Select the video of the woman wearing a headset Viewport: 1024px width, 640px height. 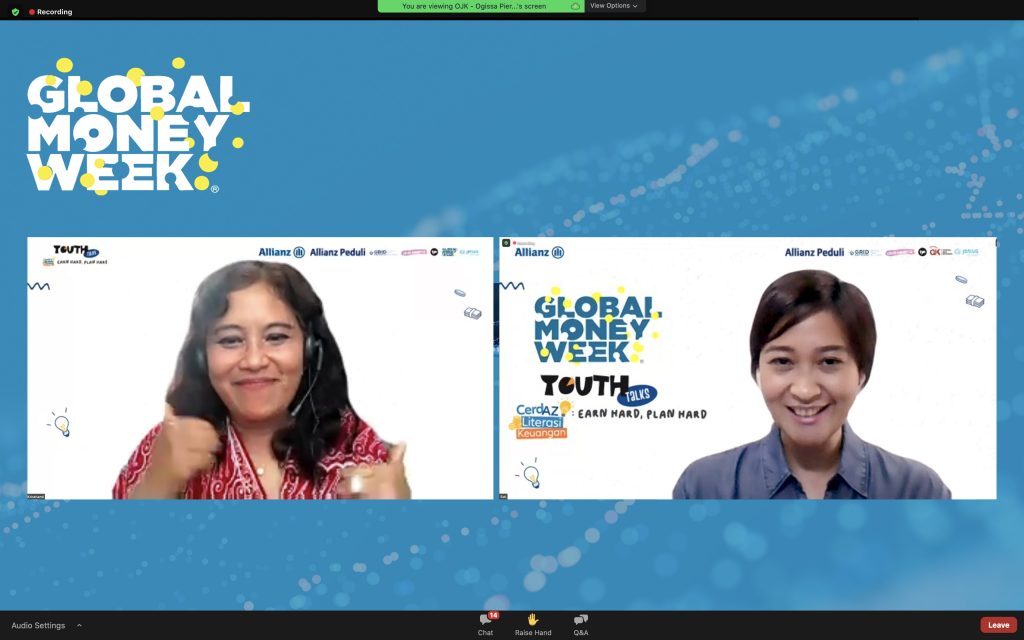click(x=260, y=368)
